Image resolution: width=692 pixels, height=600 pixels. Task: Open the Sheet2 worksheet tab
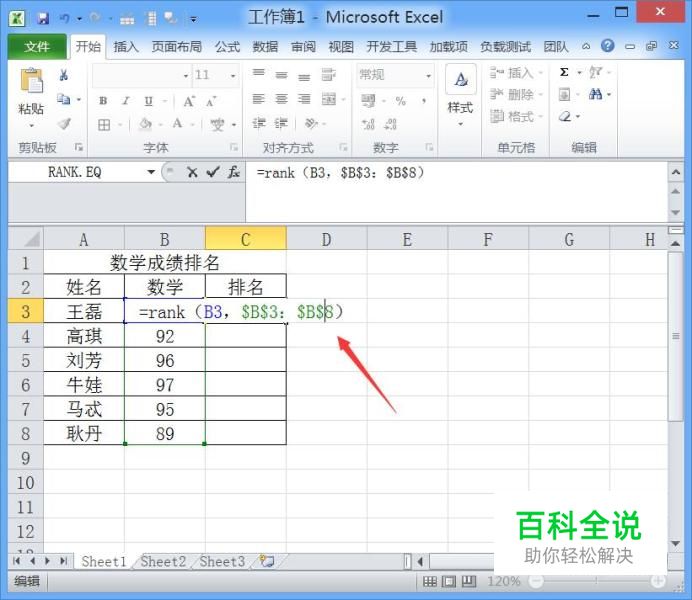163,562
